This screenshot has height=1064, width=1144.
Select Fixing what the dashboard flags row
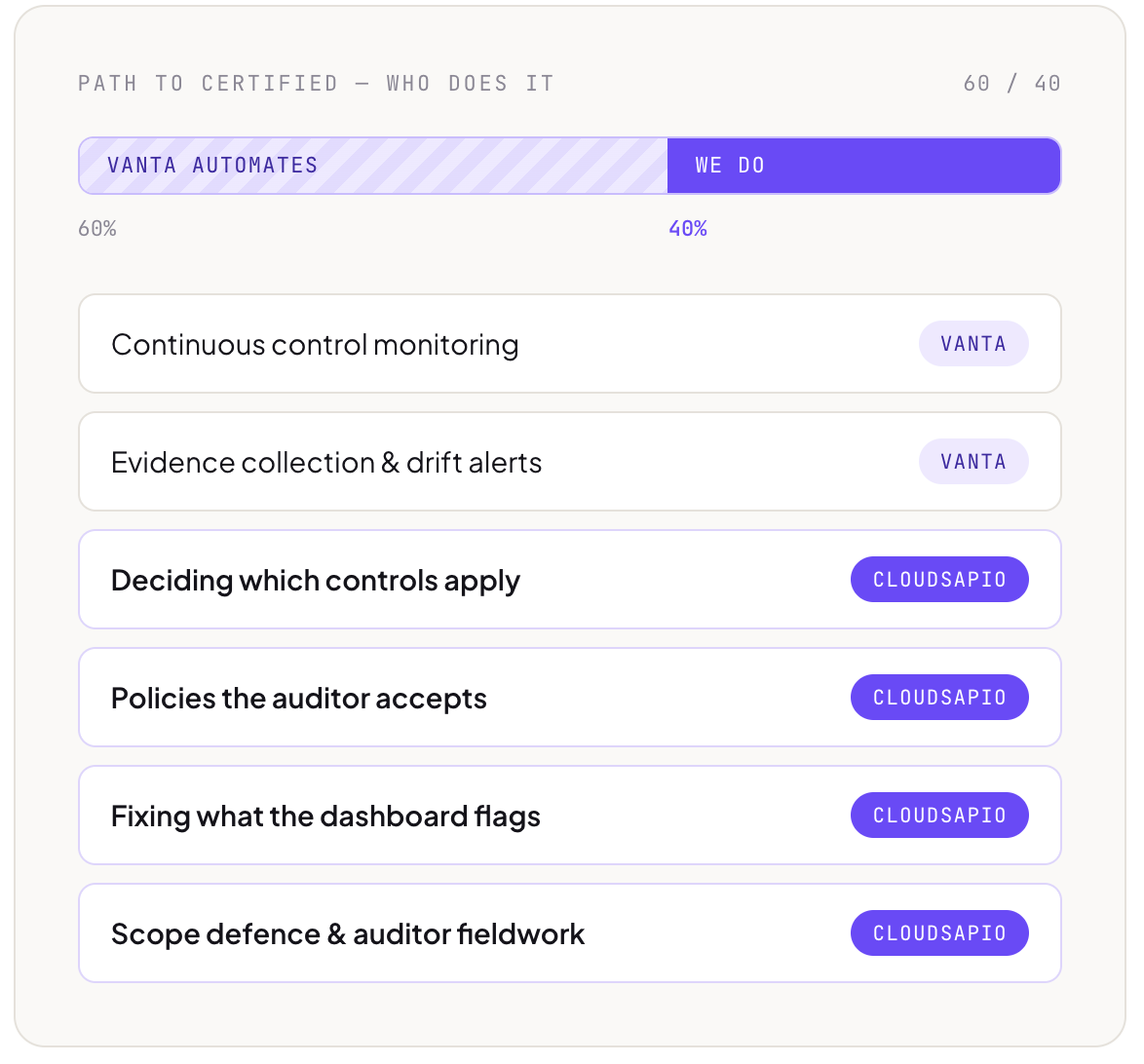(570, 816)
